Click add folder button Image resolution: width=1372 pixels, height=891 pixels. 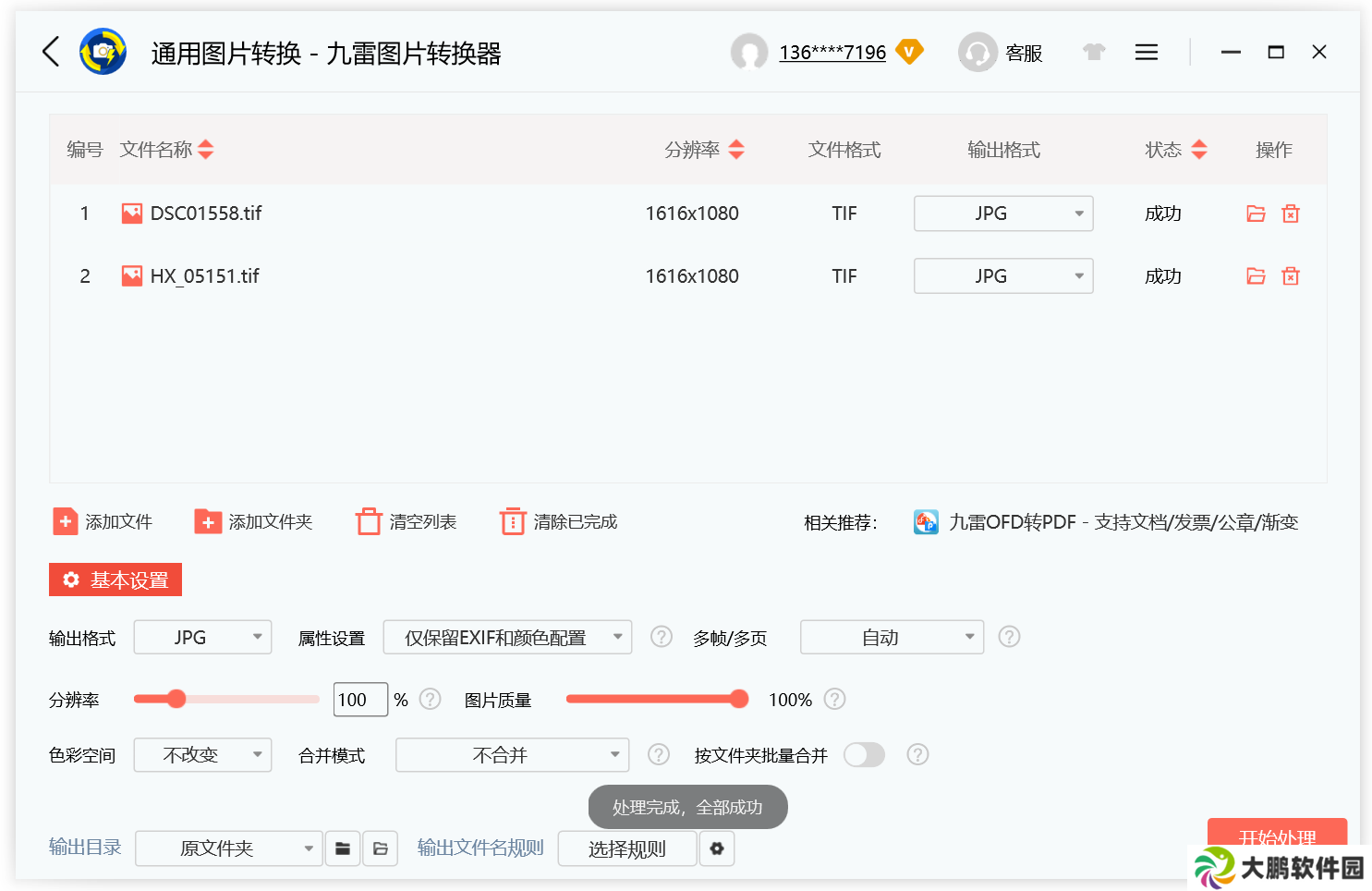click(253, 522)
